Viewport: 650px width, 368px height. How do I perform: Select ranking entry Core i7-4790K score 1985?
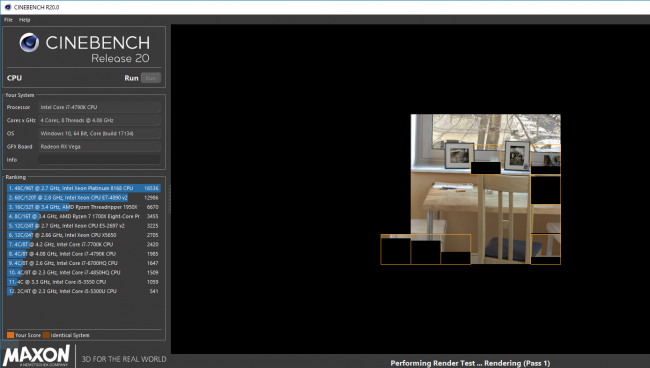point(83,254)
